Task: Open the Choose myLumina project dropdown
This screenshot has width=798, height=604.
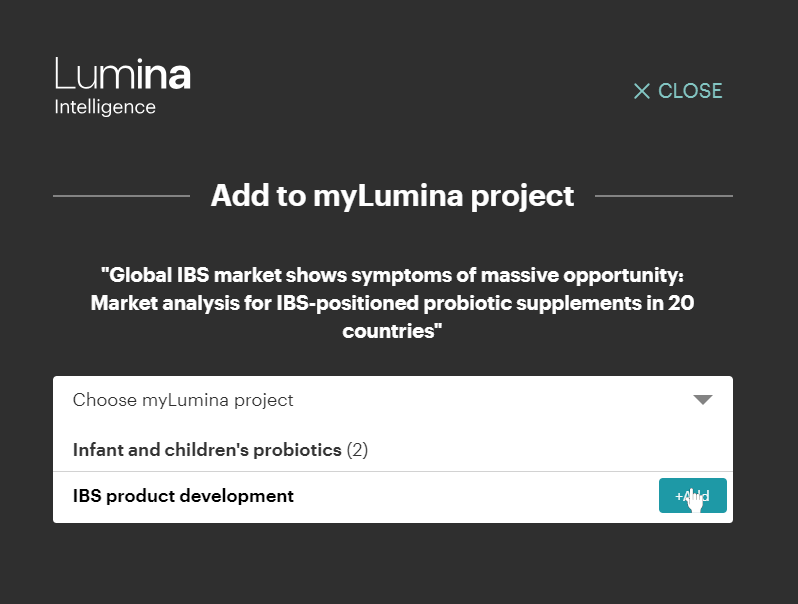Action: tap(392, 400)
